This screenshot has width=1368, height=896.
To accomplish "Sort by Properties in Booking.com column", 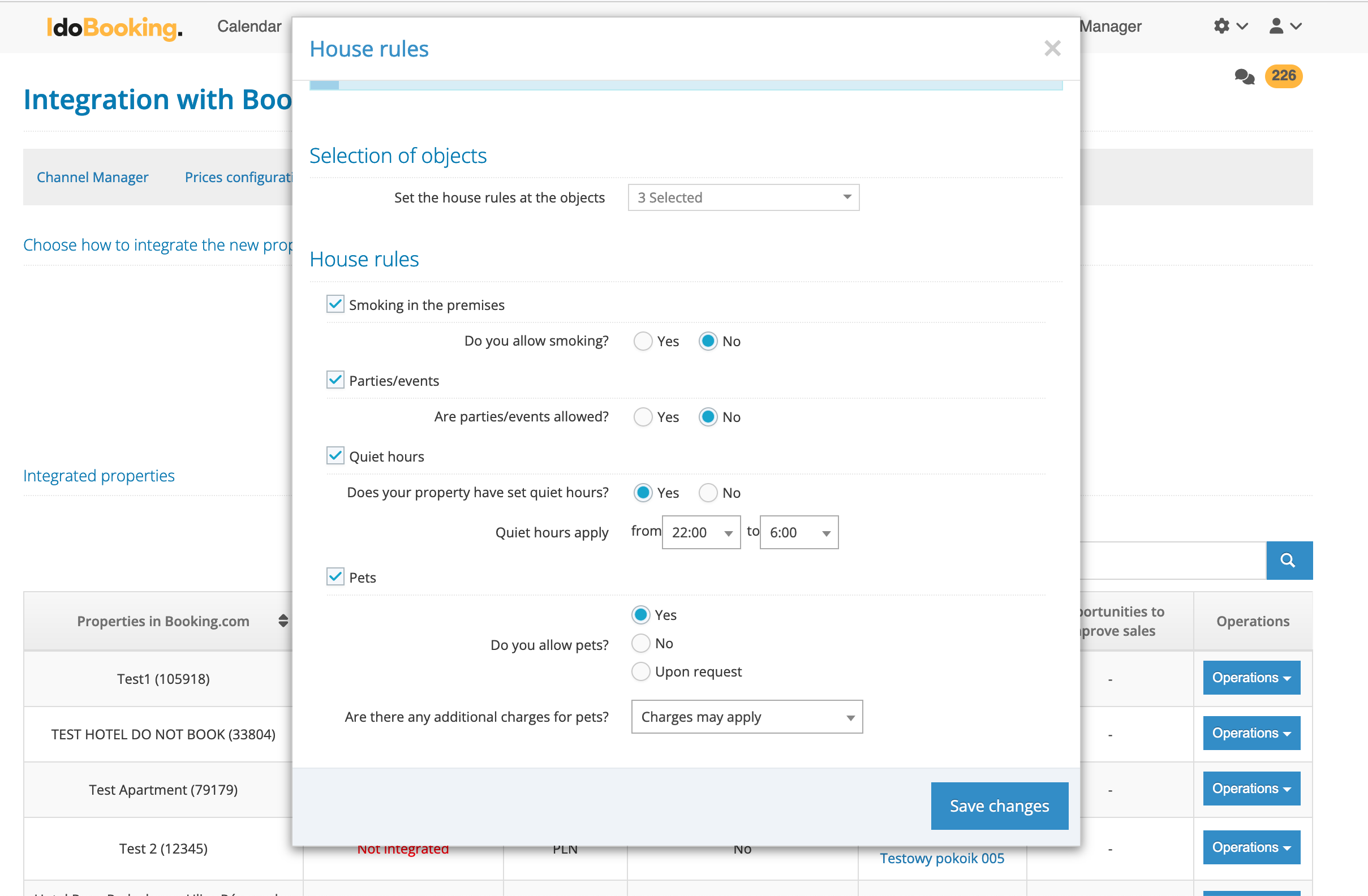I will [283, 621].
